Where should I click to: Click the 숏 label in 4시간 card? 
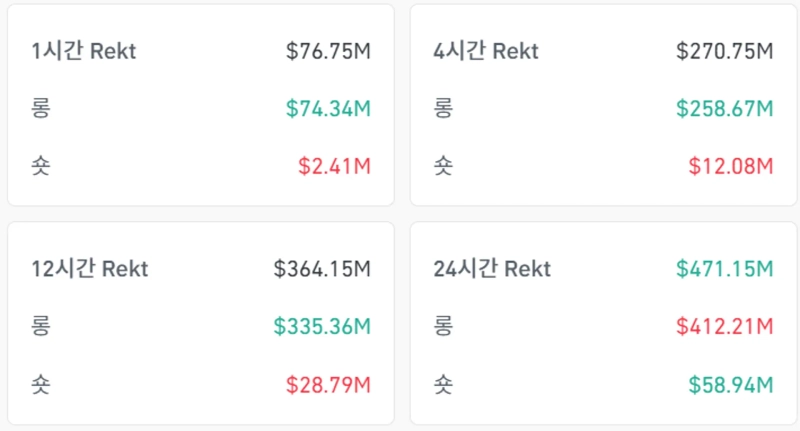point(443,166)
